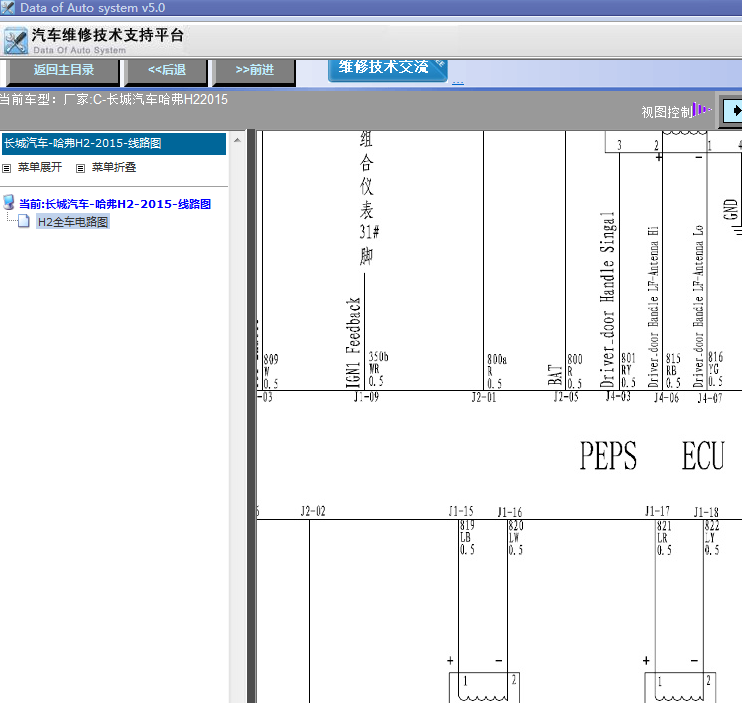Click the sidebar scroll up arrow
Image resolution: width=742 pixels, height=703 pixels.
[x=238, y=141]
